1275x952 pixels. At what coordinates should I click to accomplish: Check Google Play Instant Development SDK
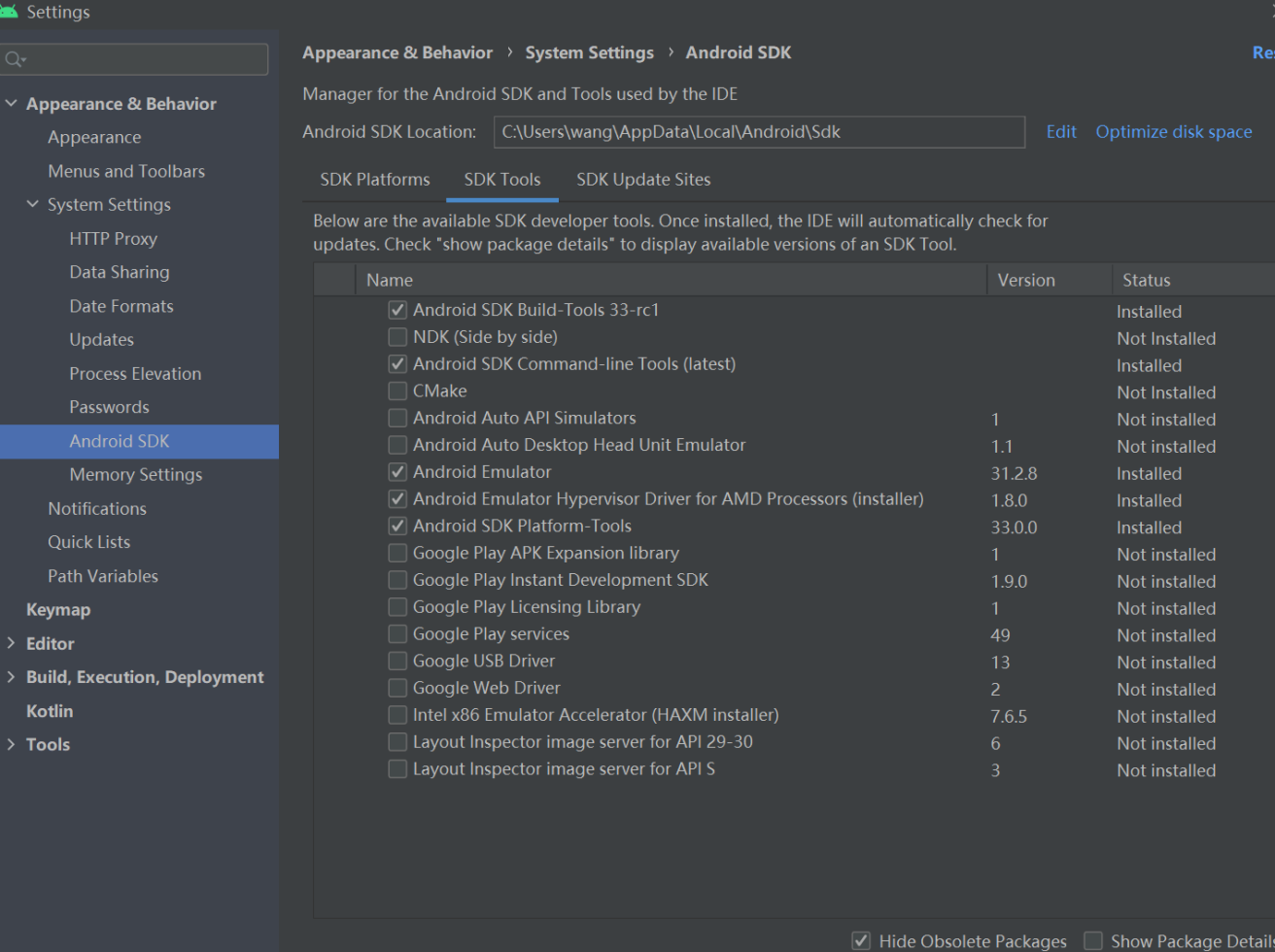397,581
